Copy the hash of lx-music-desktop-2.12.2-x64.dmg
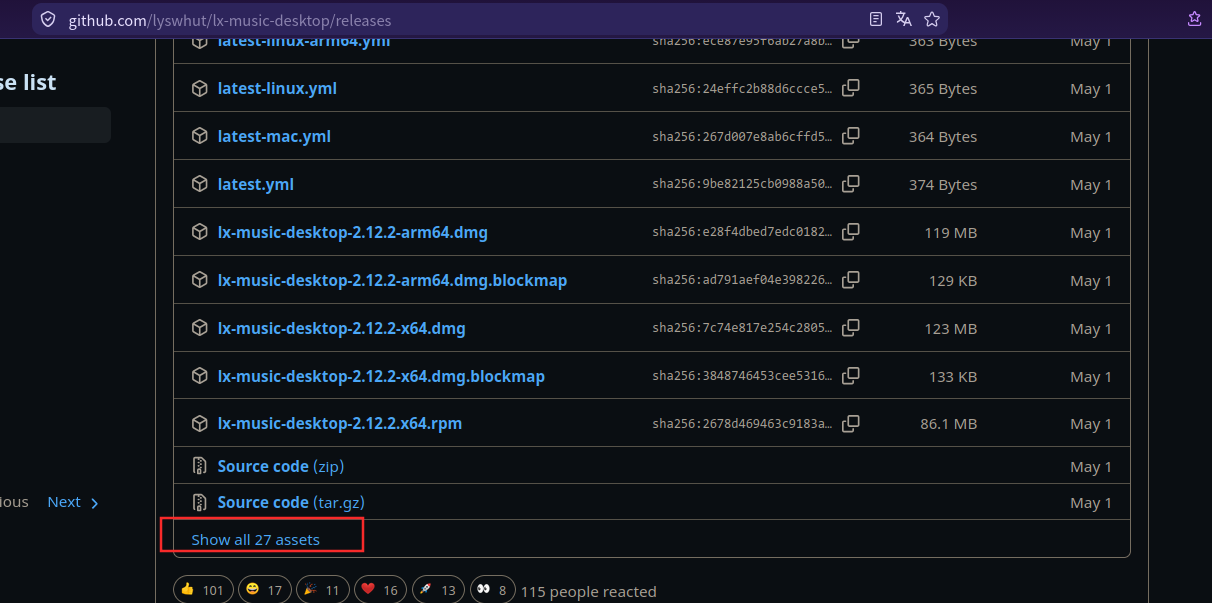 (x=851, y=328)
